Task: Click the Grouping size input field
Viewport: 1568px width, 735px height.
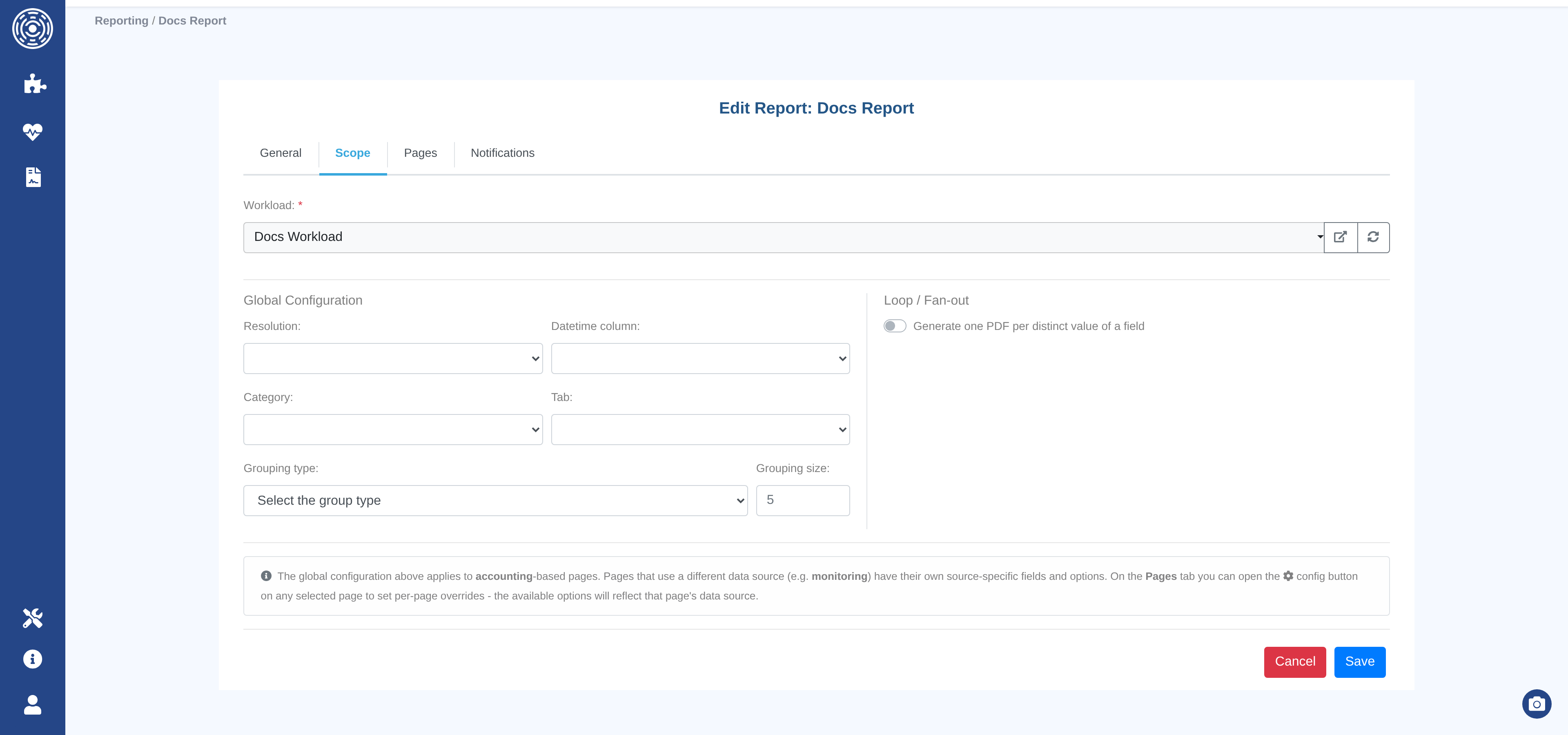Action: 802,500
